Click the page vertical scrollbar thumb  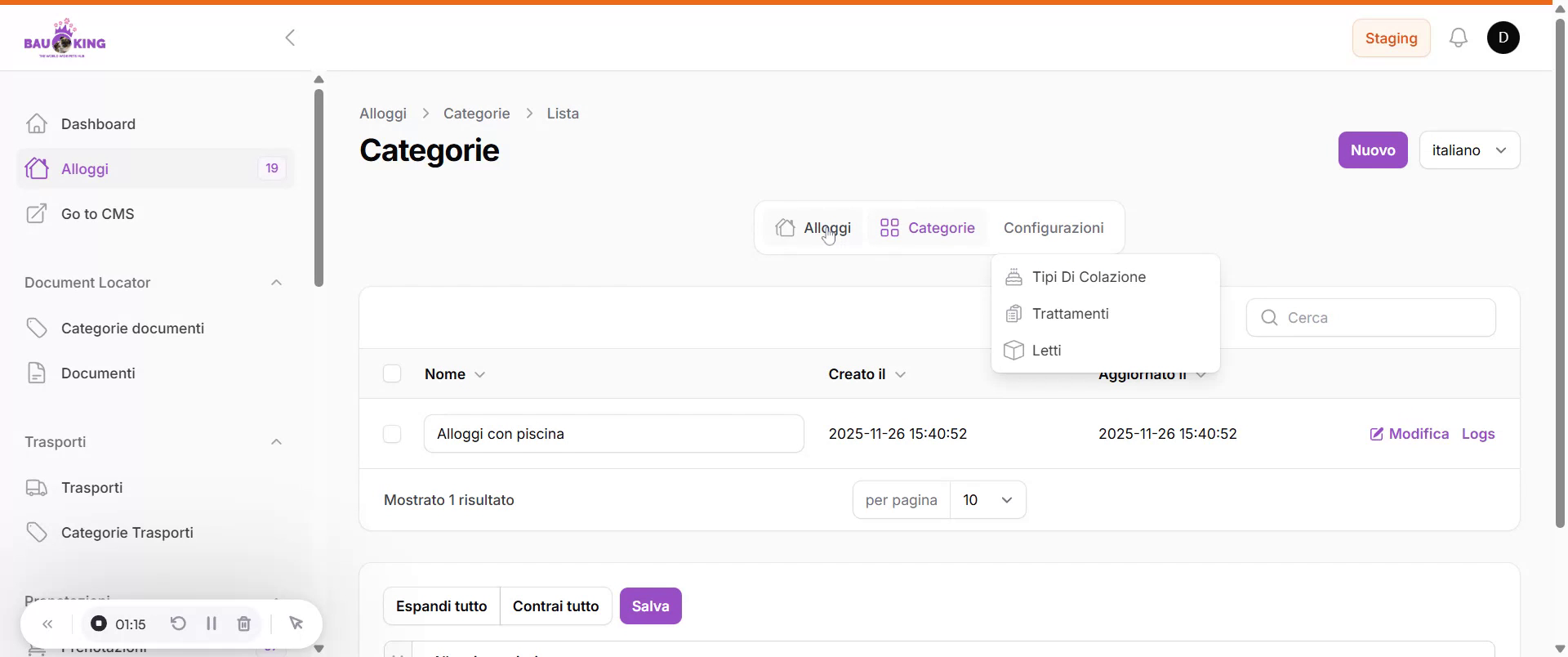click(1560, 272)
